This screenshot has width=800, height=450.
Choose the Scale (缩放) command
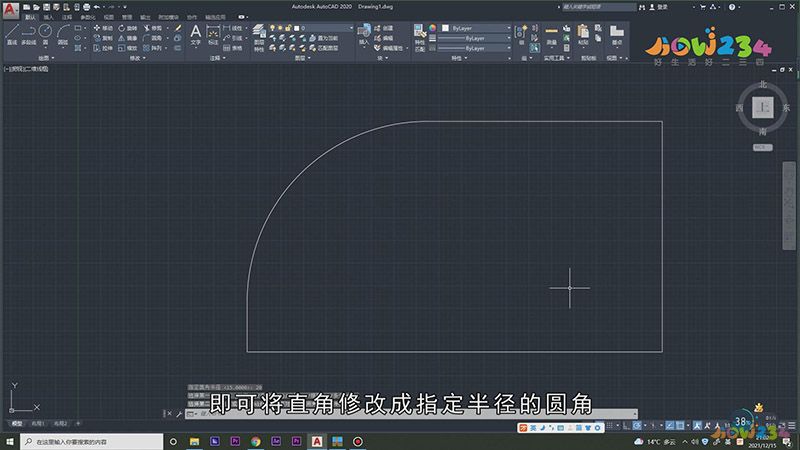coord(128,48)
